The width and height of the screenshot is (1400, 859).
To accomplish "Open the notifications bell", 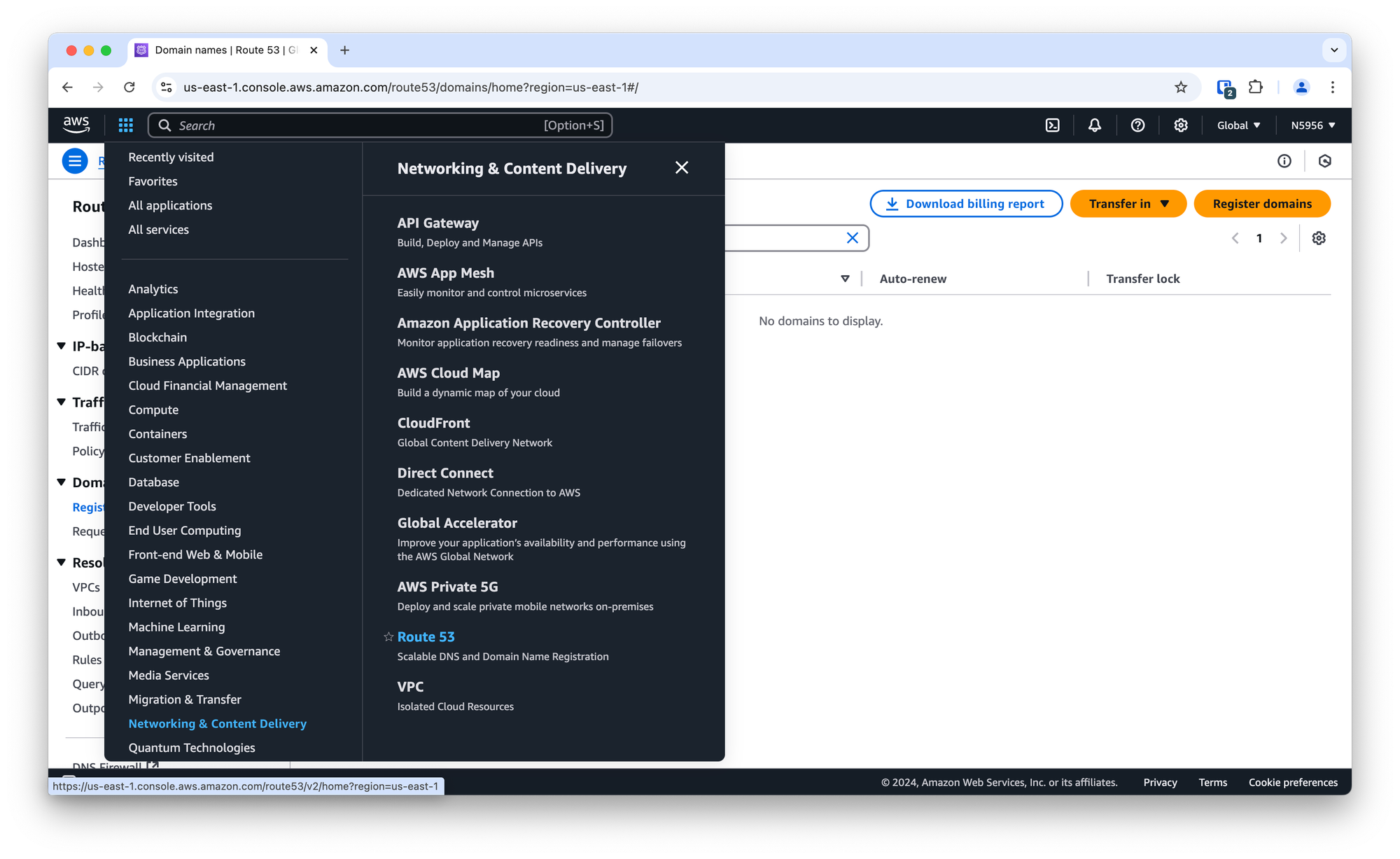I will pyautogui.click(x=1095, y=125).
